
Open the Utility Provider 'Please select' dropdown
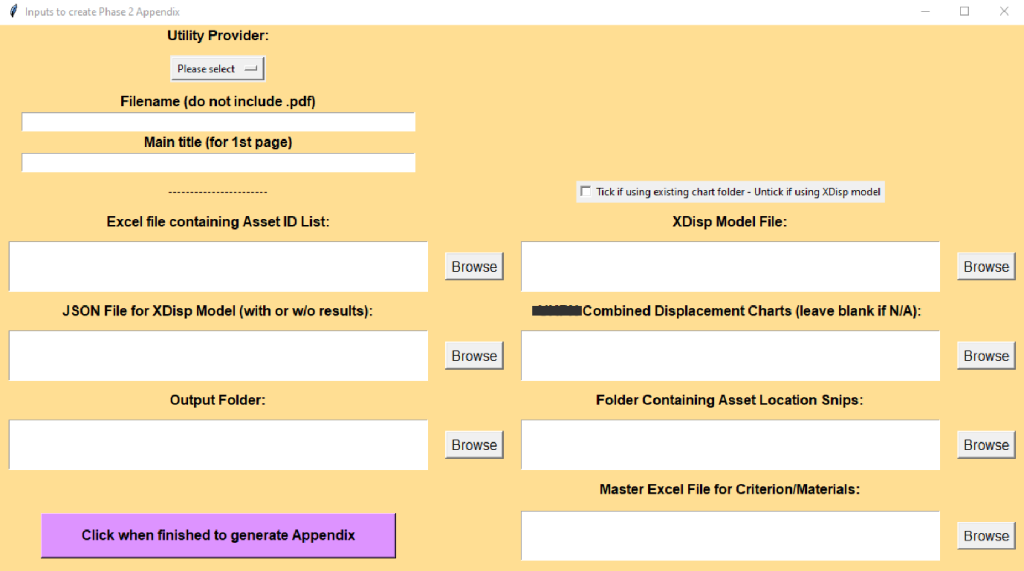[217, 69]
